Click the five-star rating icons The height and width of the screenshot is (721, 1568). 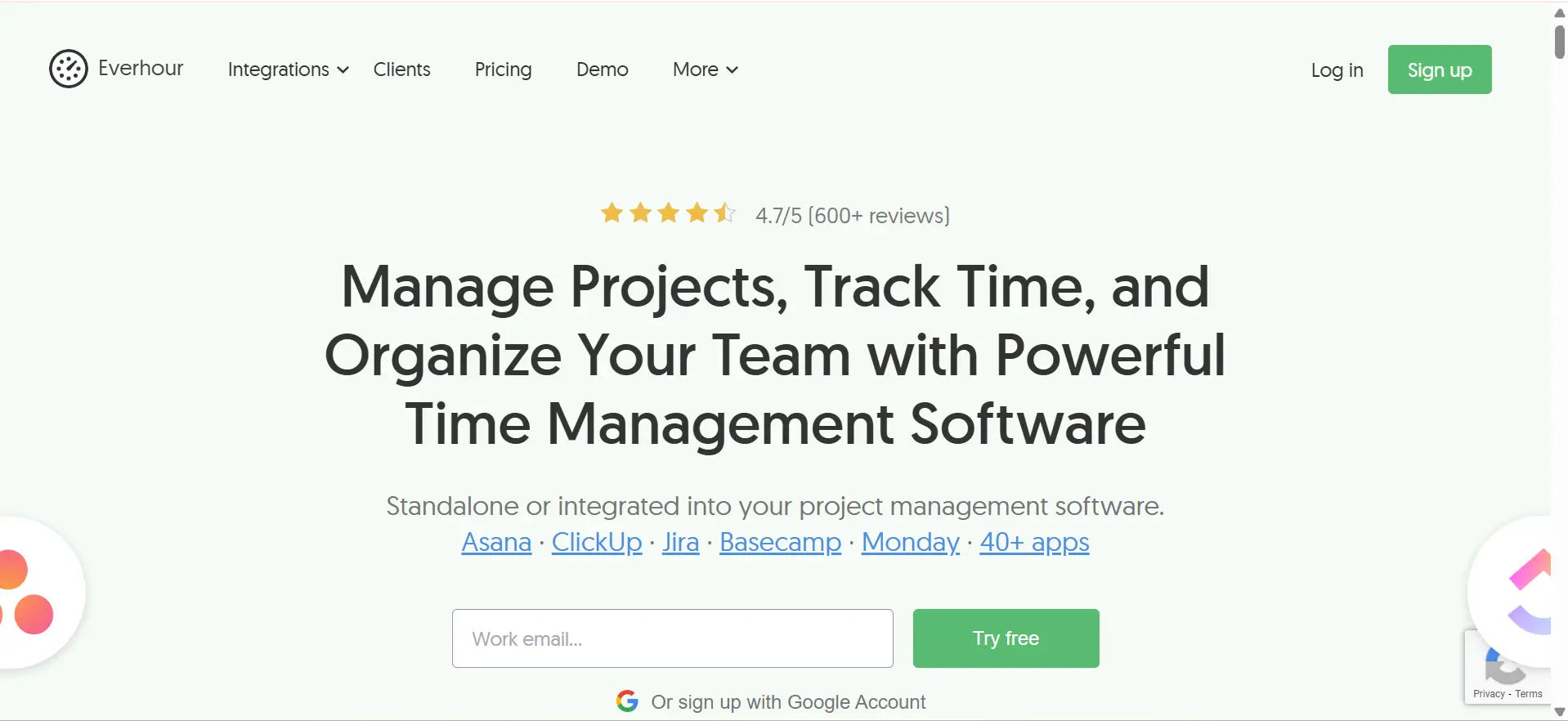(668, 214)
